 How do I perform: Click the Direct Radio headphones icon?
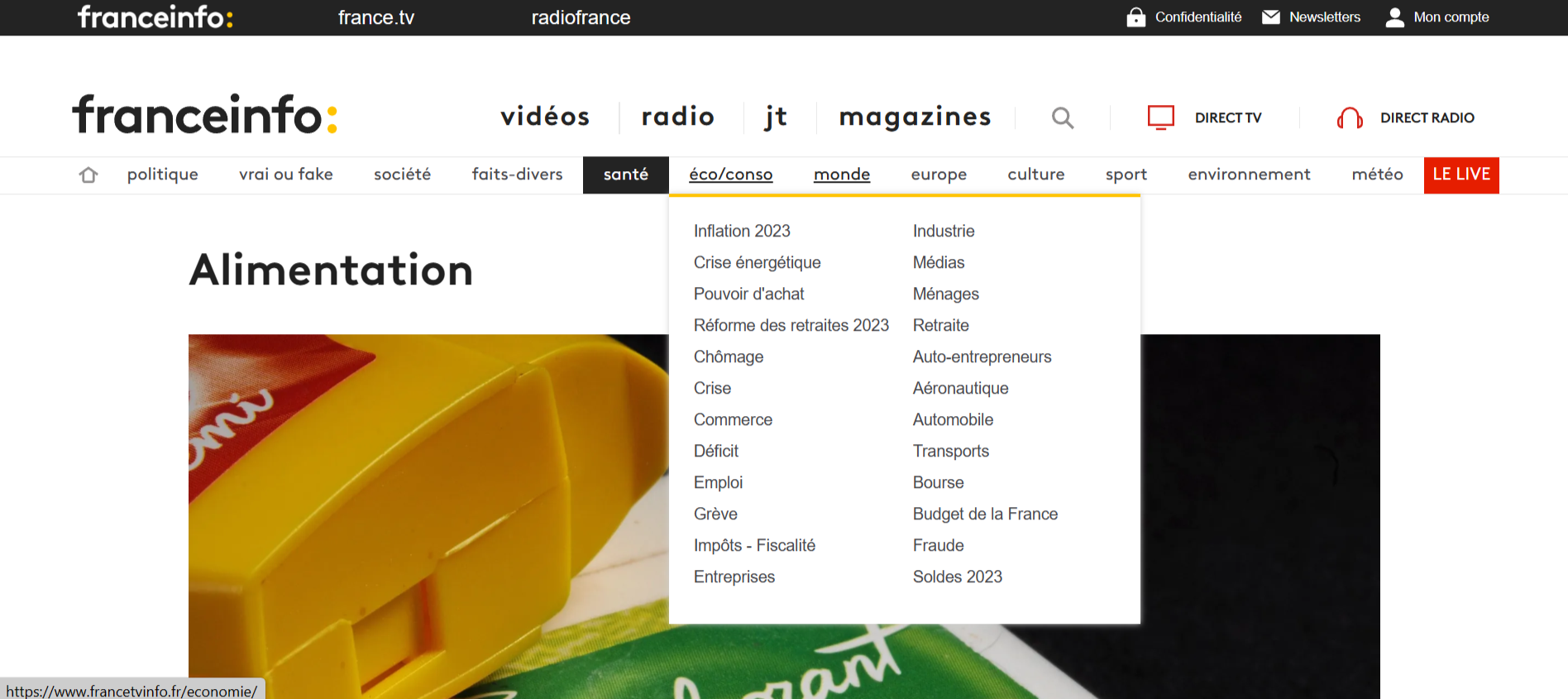1350,117
